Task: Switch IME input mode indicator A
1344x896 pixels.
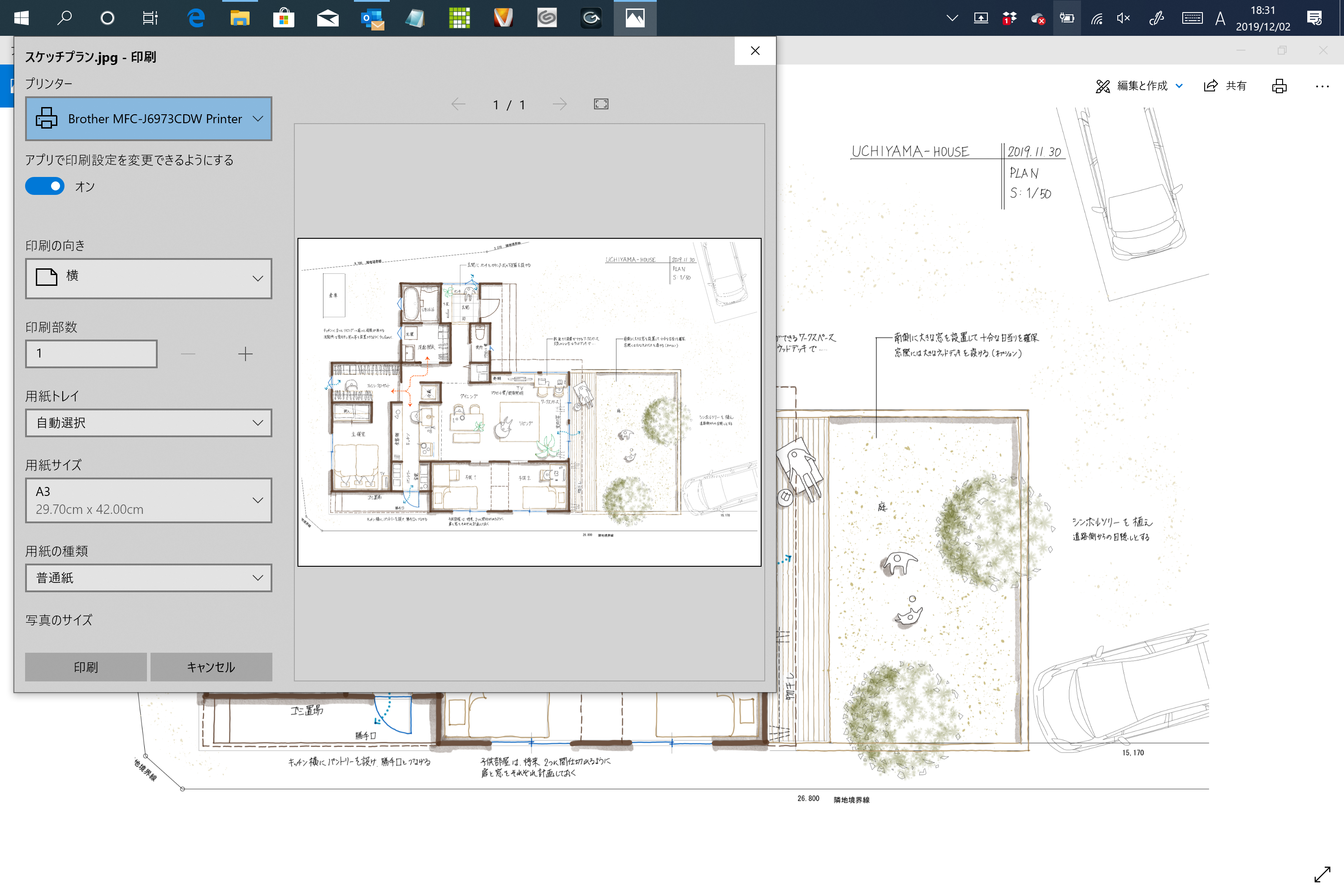Action: [1220, 18]
